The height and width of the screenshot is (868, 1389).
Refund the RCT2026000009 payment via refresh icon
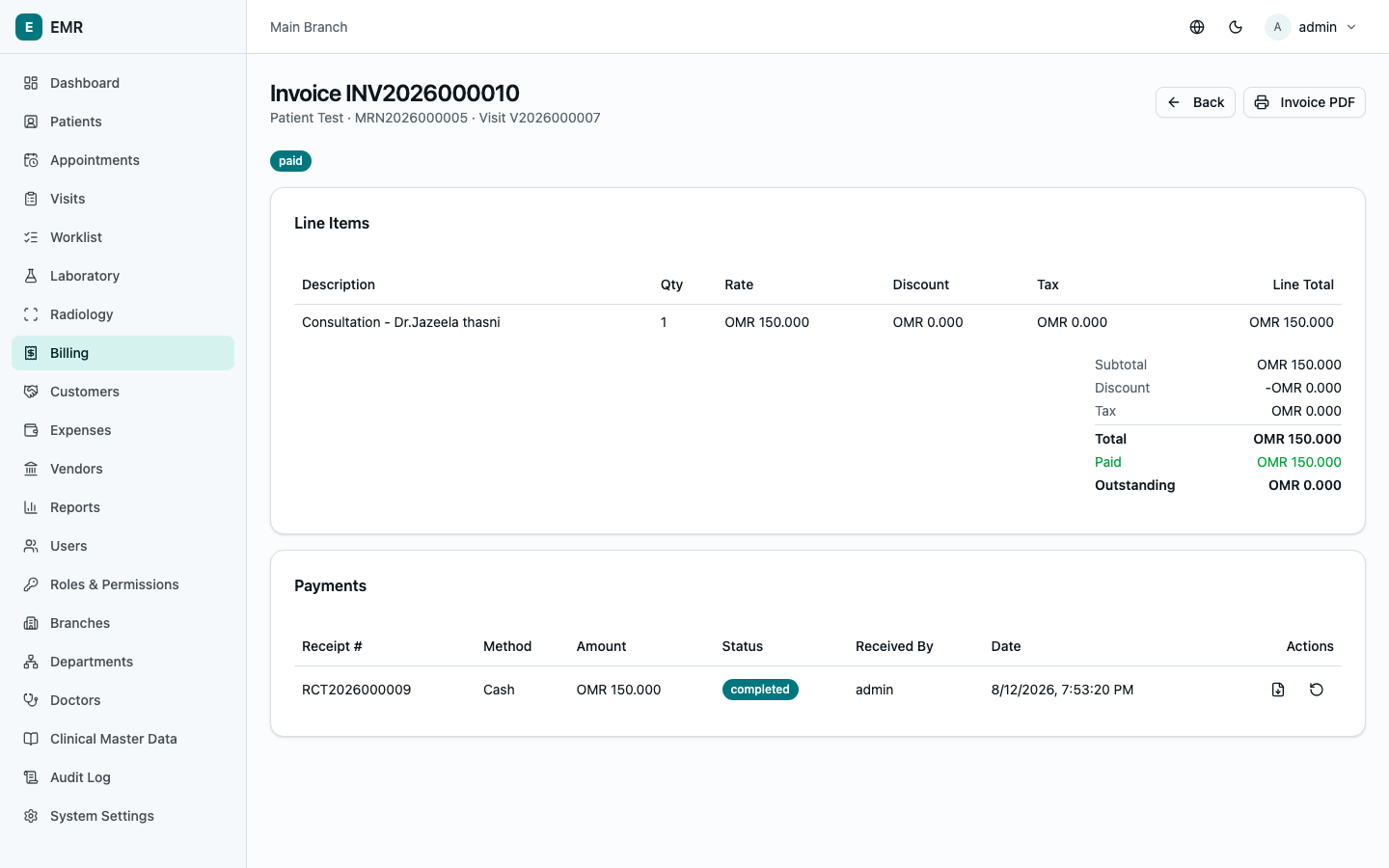coord(1317,690)
